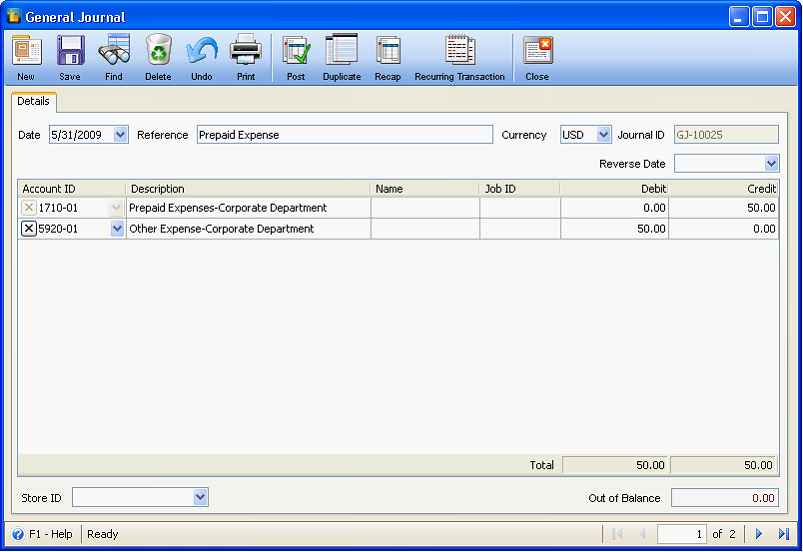803x552 pixels.
Task: Jump to the last record arrow
Action: [784, 534]
